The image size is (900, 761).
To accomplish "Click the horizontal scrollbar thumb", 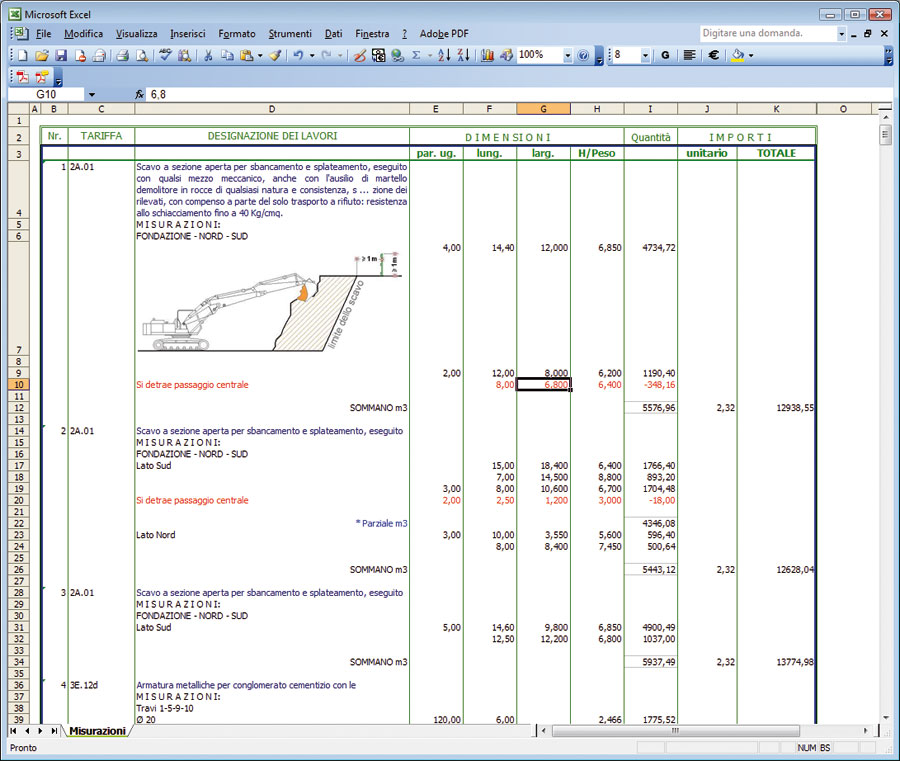I will tap(676, 731).
